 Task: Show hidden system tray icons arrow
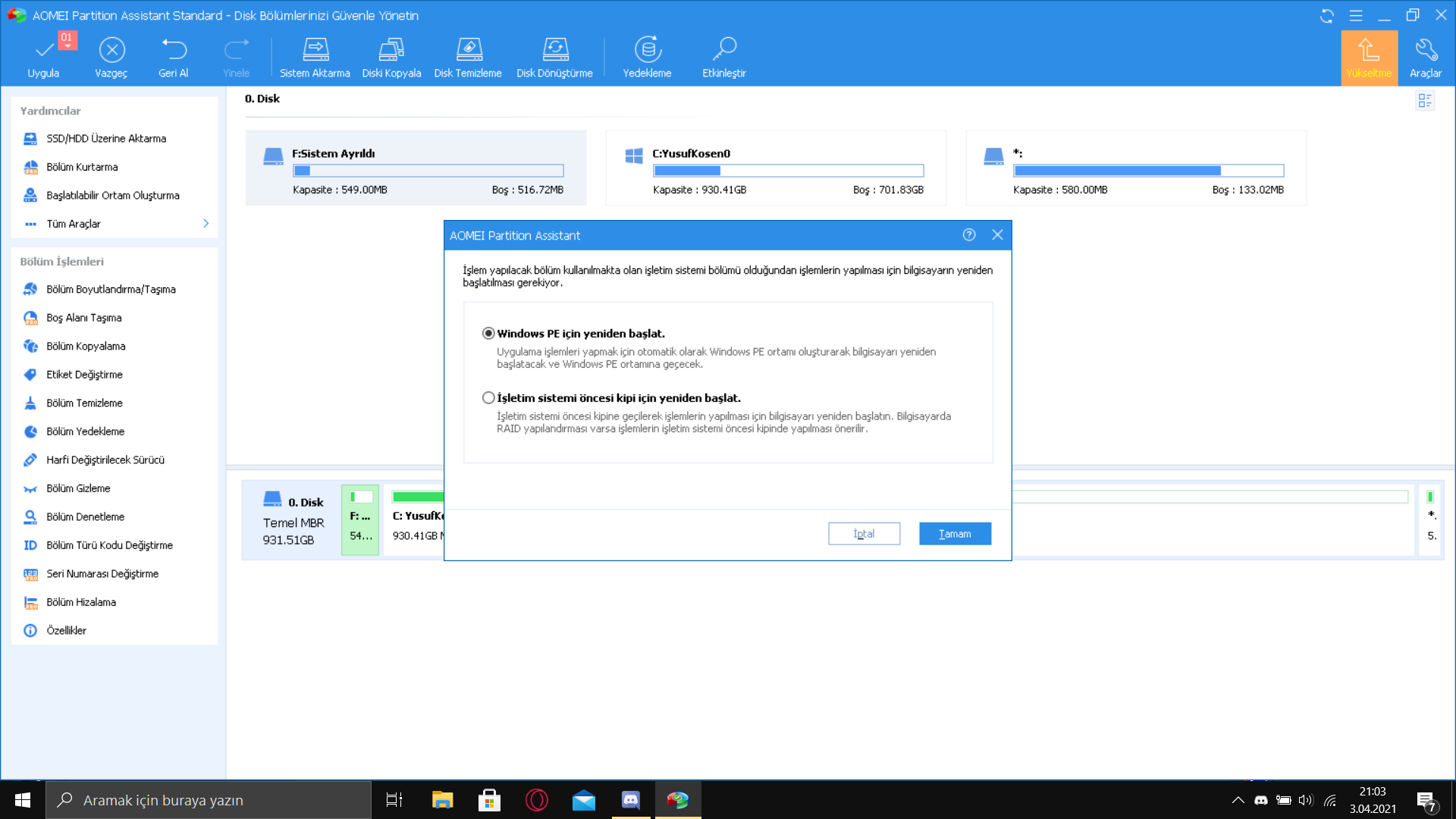(x=1238, y=800)
